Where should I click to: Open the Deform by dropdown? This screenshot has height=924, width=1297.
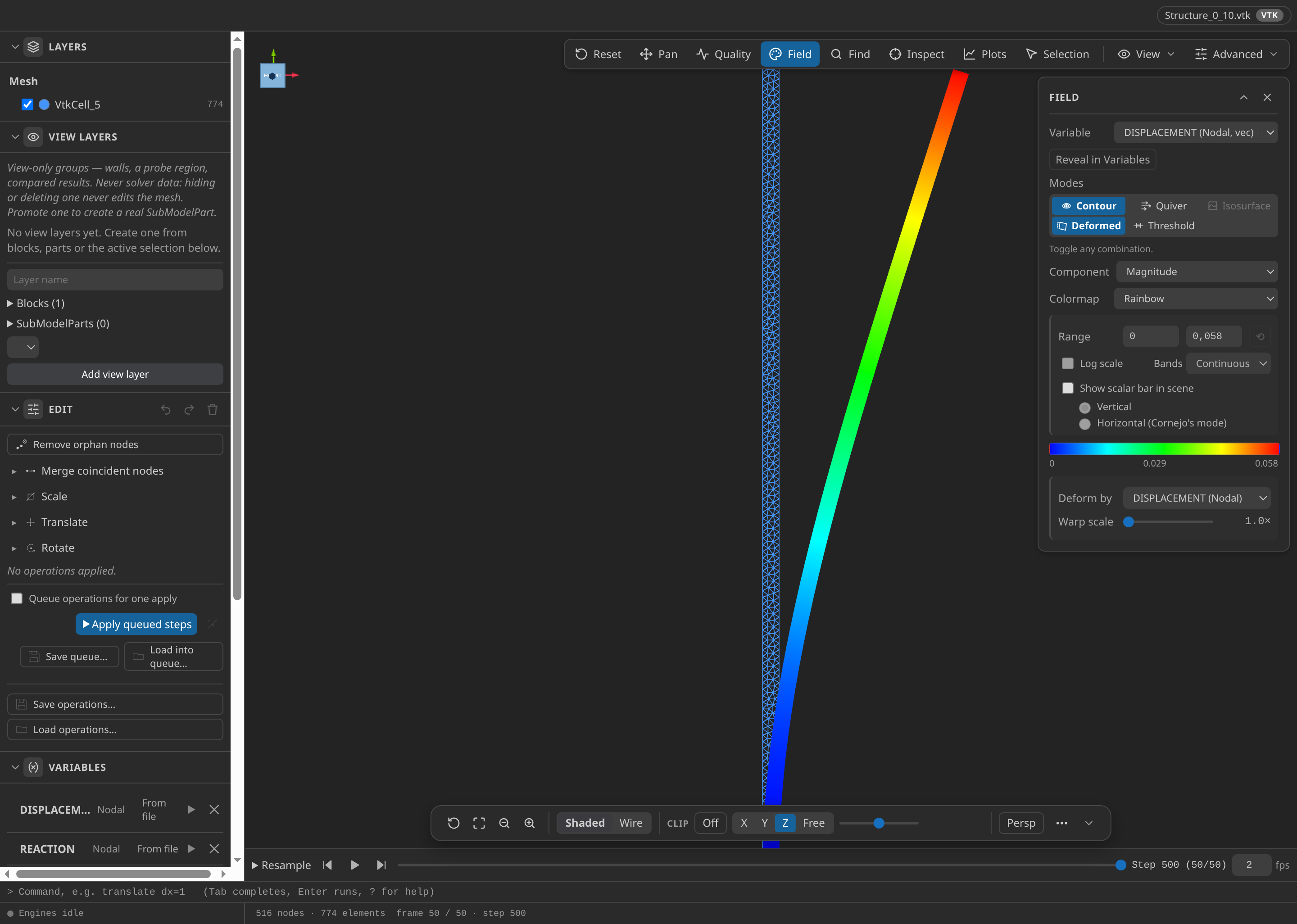tap(1196, 498)
